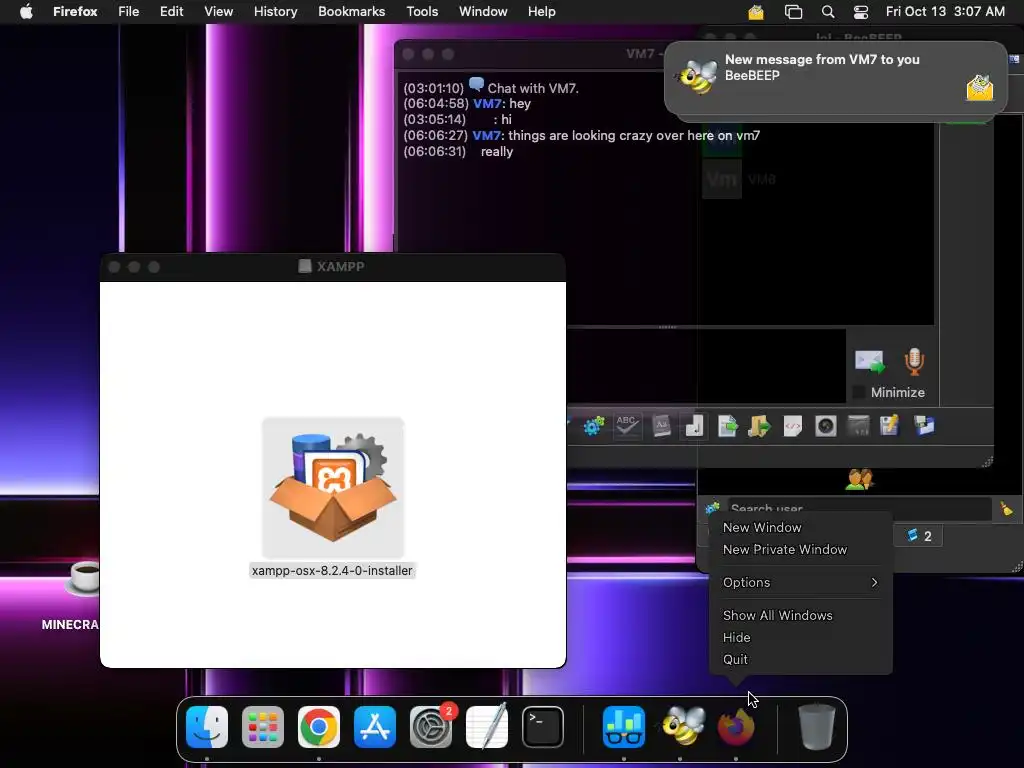
Task: Click the bee icon on the notification
Action: pyautogui.click(x=696, y=77)
